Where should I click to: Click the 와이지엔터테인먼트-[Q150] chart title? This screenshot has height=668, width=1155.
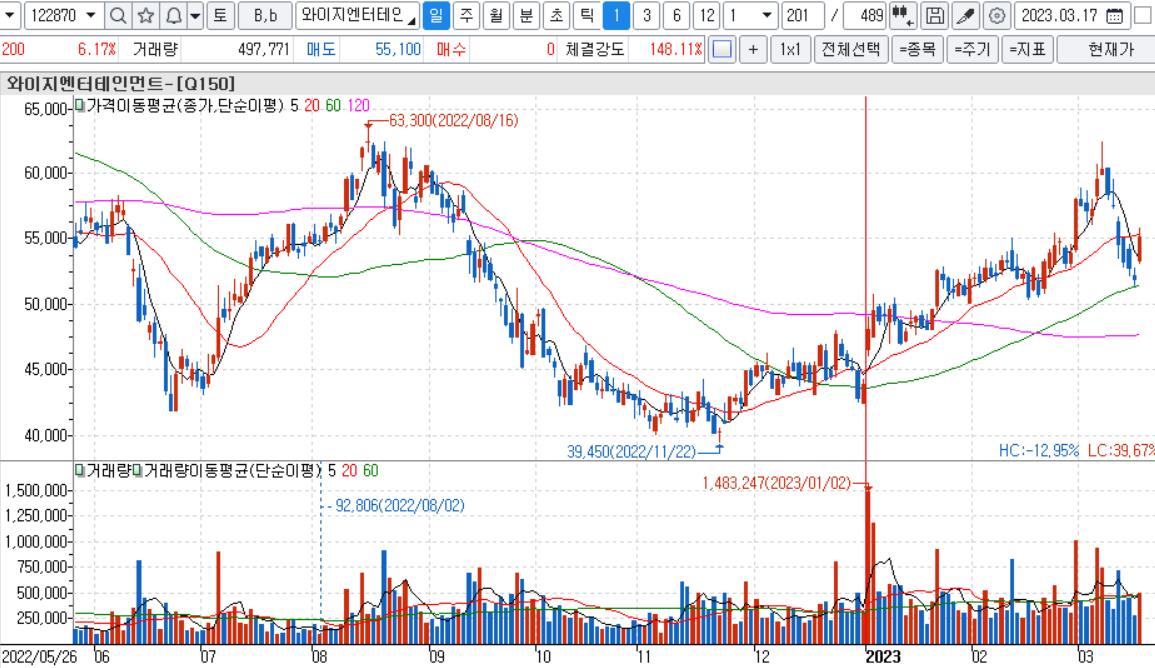click(121, 83)
